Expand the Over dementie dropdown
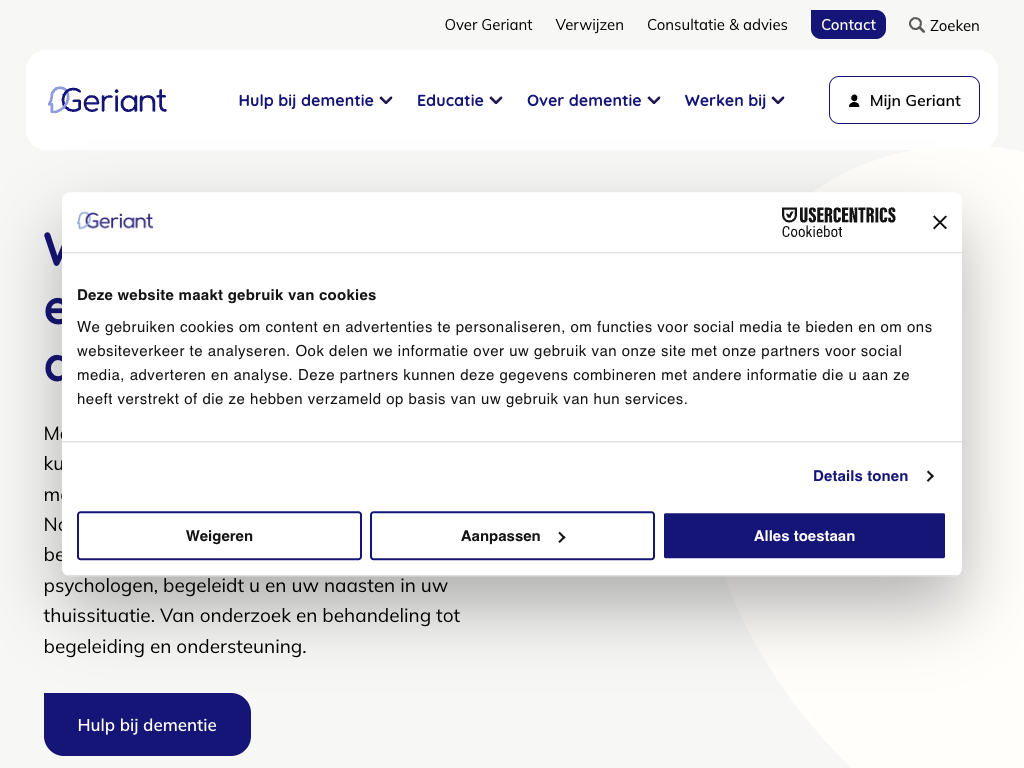The width and height of the screenshot is (1024, 768). coord(593,100)
